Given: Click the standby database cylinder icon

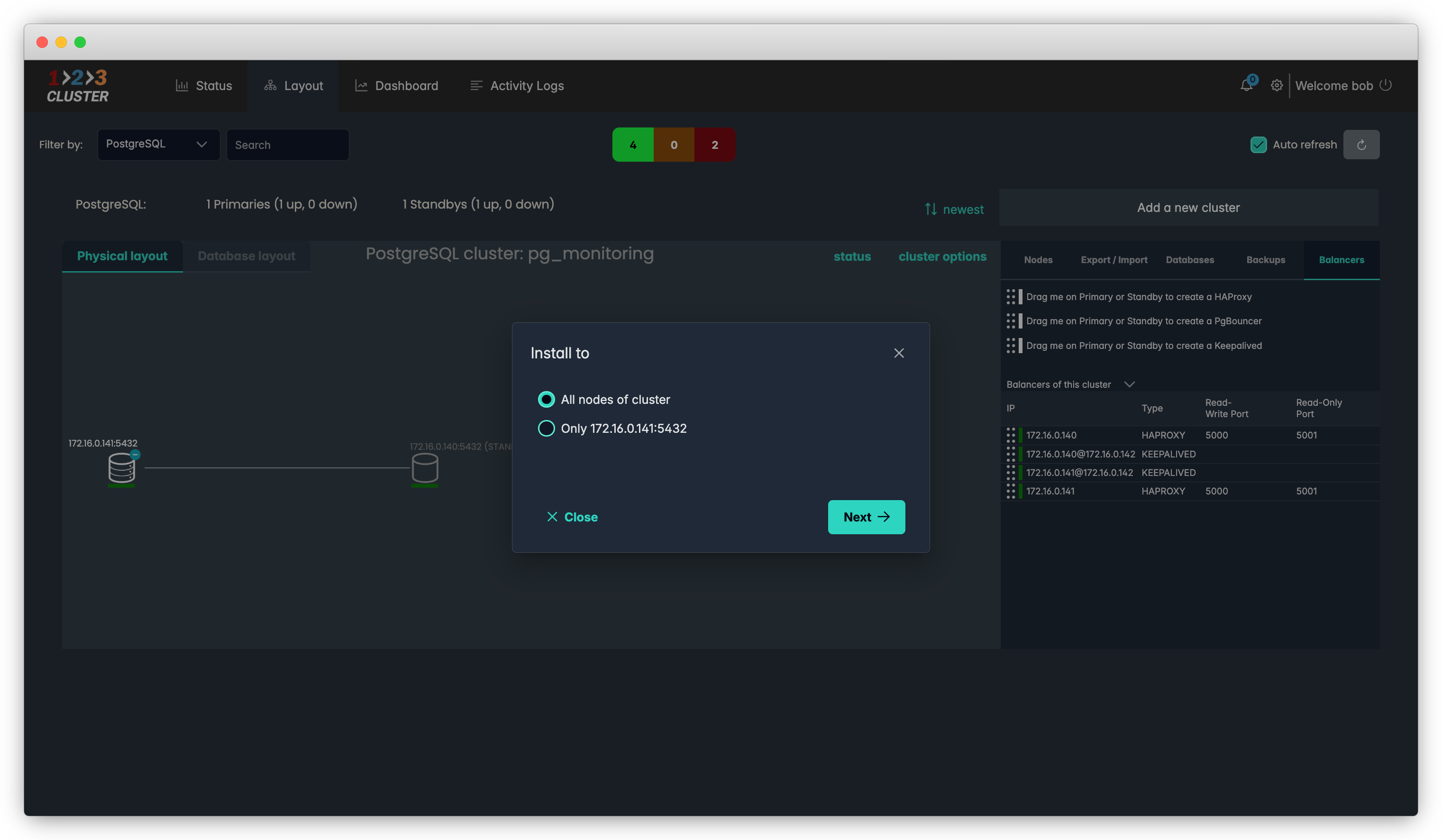Looking at the screenshot, I should 425,468.
